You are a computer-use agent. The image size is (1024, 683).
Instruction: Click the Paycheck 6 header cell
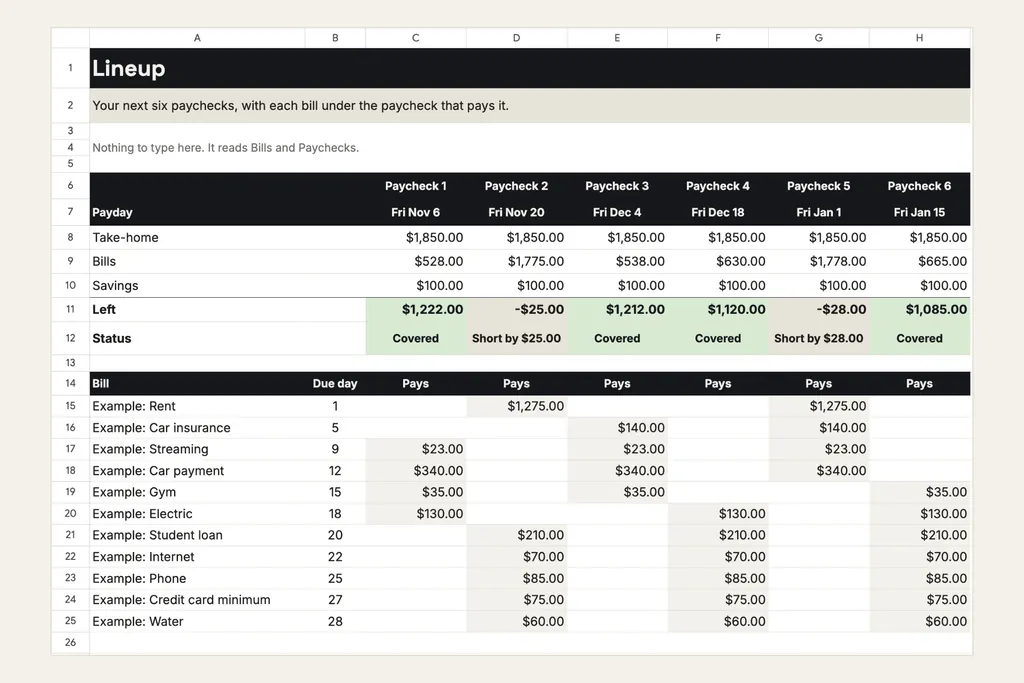coord(920,186)
